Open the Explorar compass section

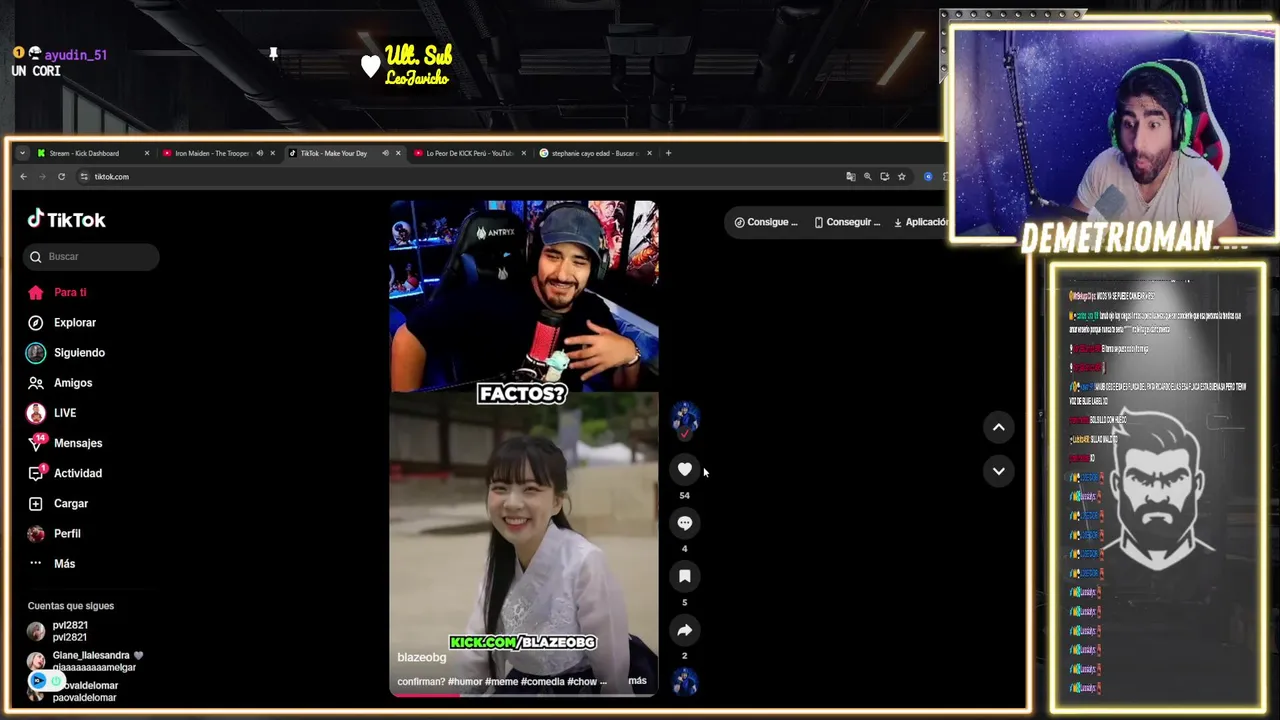point(62,322)
